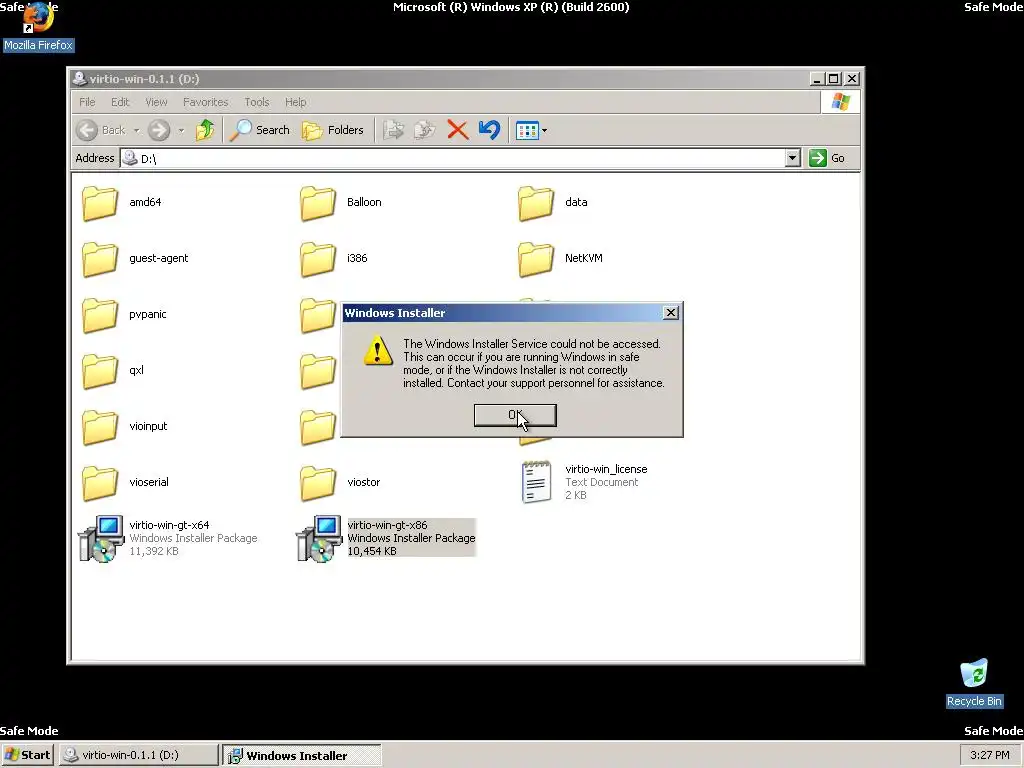The image size is (1024, 768).
Task: Open the Favorites menu
Action: coord(206,102)
